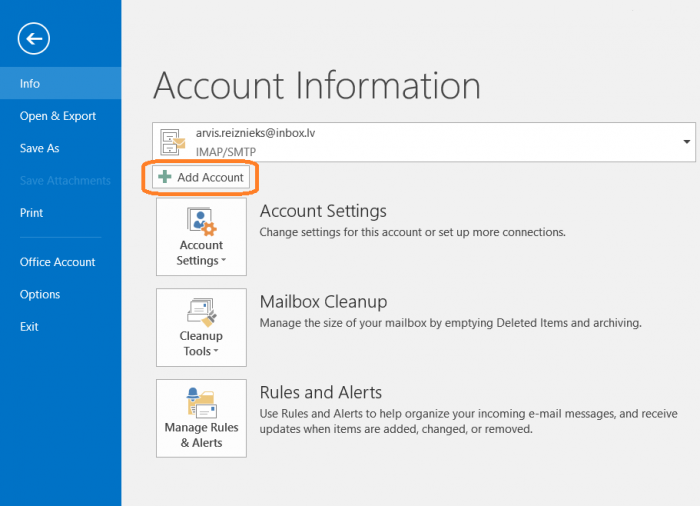The width and height of the screenshot is (700, 506).
Task: Click the Manage Rules folder icon
Action: [202, 403]
